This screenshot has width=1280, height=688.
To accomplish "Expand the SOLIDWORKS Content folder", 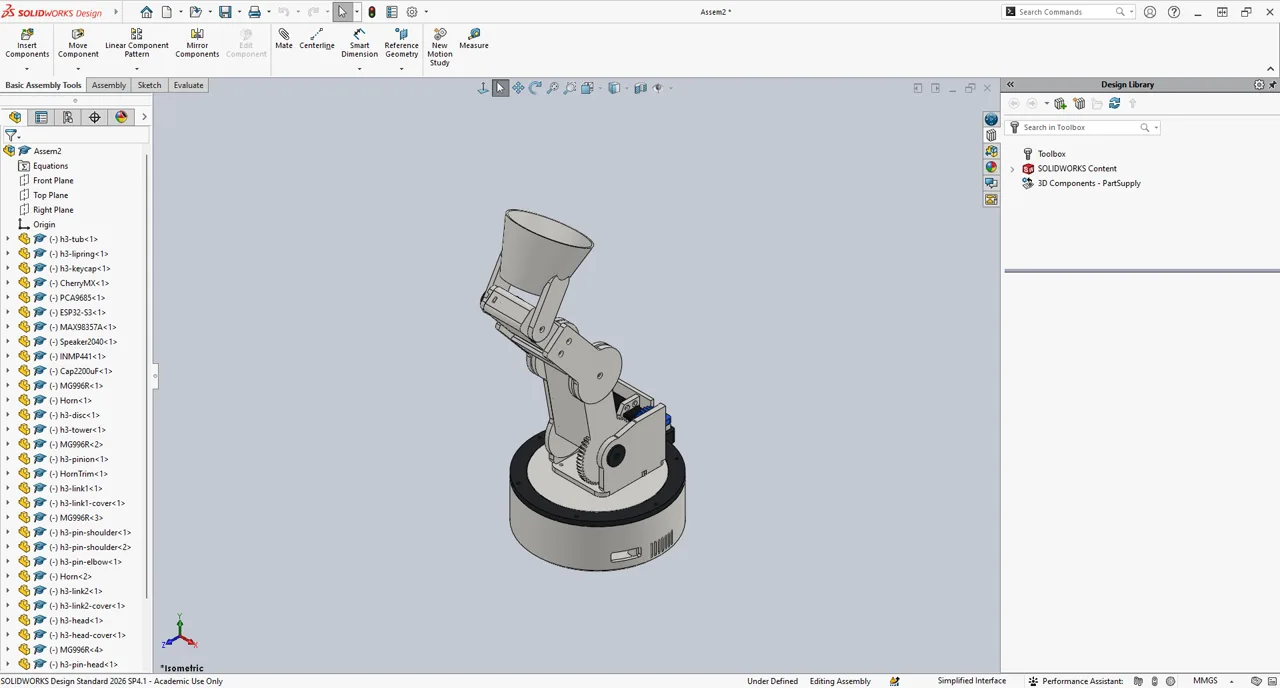I will pos(1012,169).
